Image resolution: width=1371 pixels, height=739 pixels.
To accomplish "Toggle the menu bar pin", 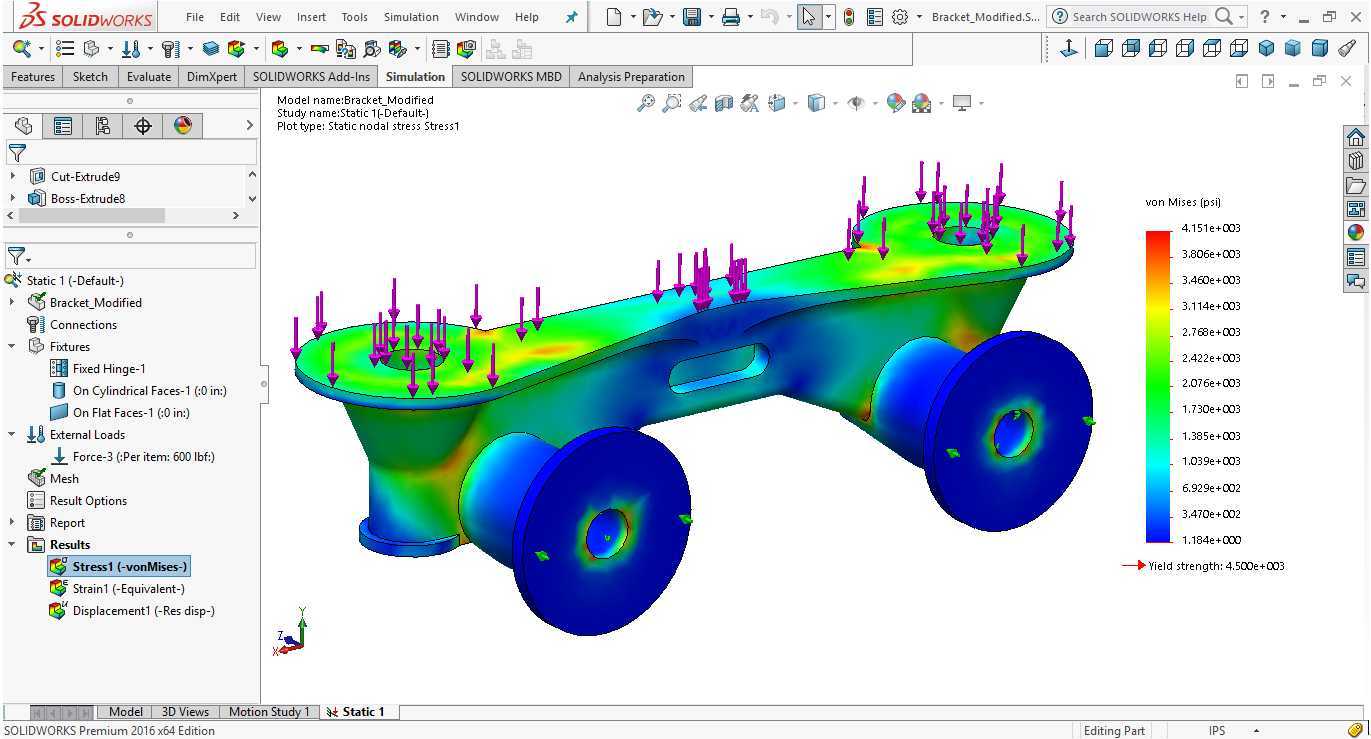I will [571, 17].
